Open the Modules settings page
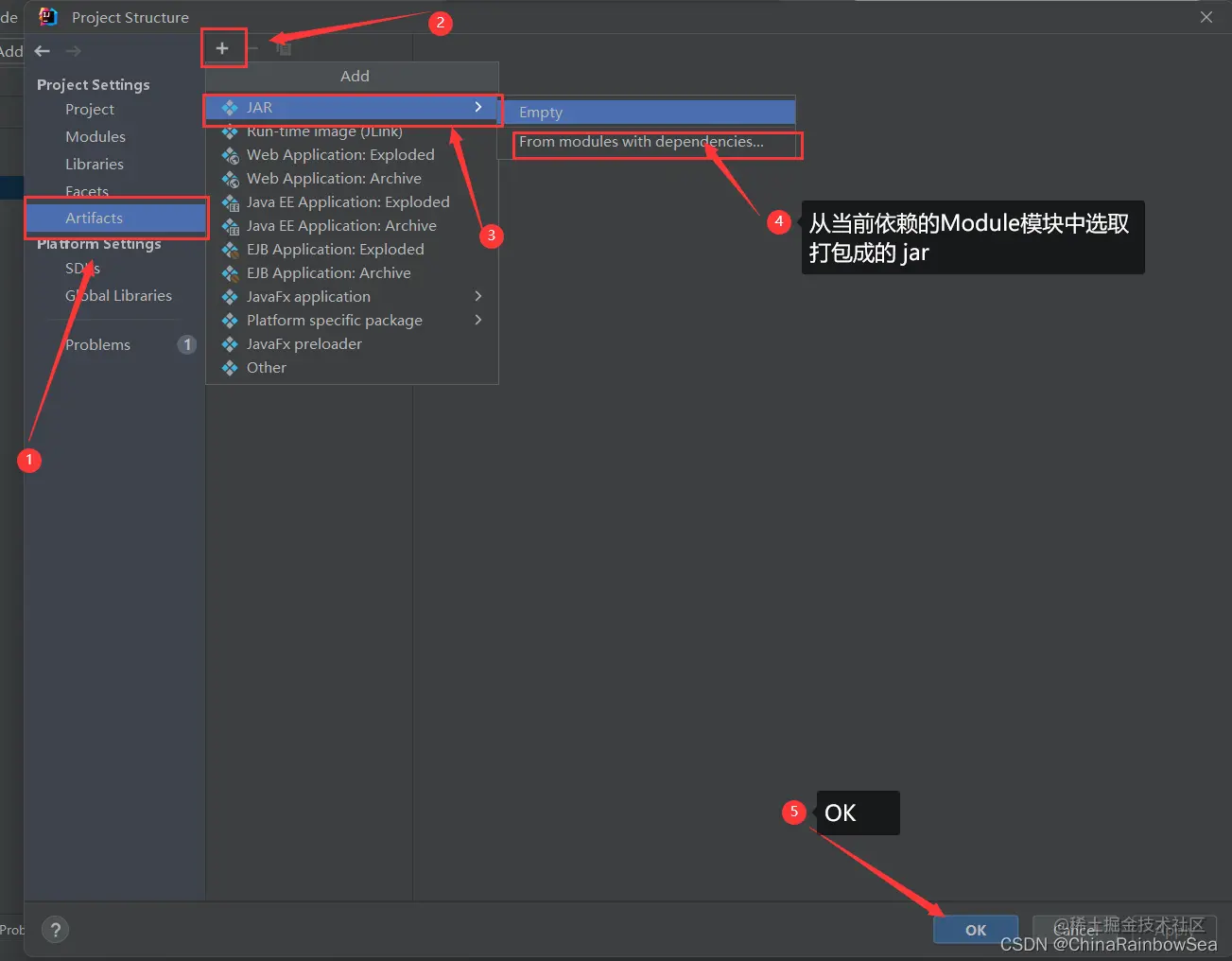 pos(95,137)
